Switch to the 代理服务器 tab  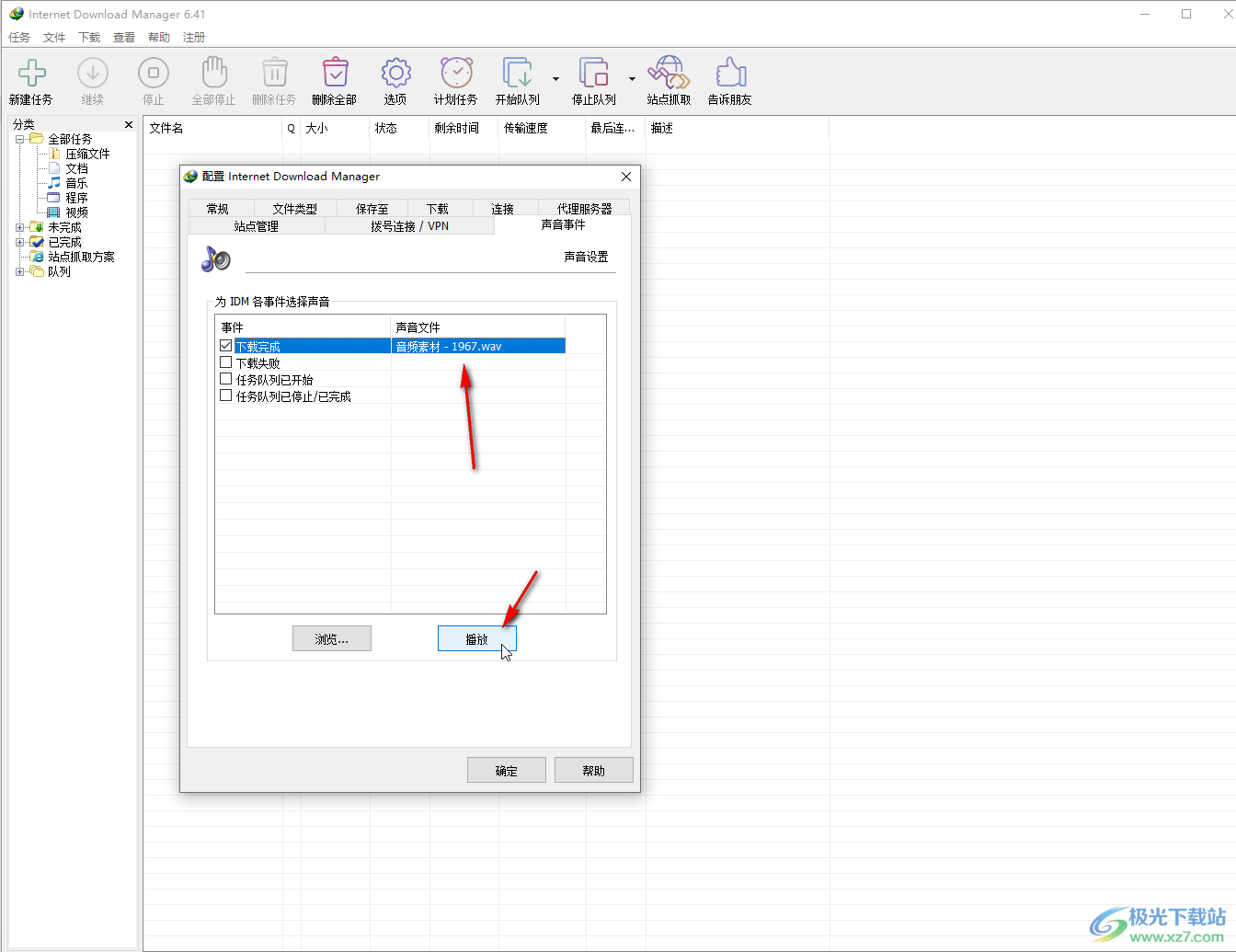tap(584, 209)
